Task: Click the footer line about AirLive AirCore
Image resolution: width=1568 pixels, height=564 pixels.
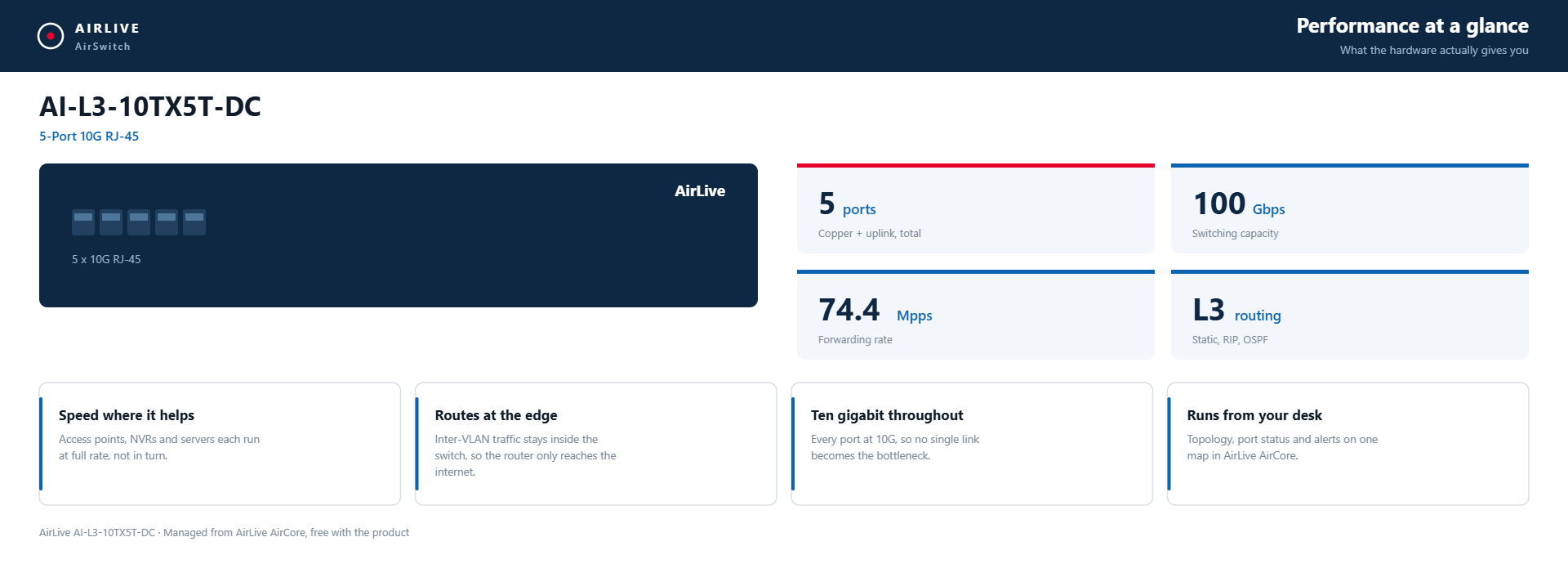Action: [225, 532]
